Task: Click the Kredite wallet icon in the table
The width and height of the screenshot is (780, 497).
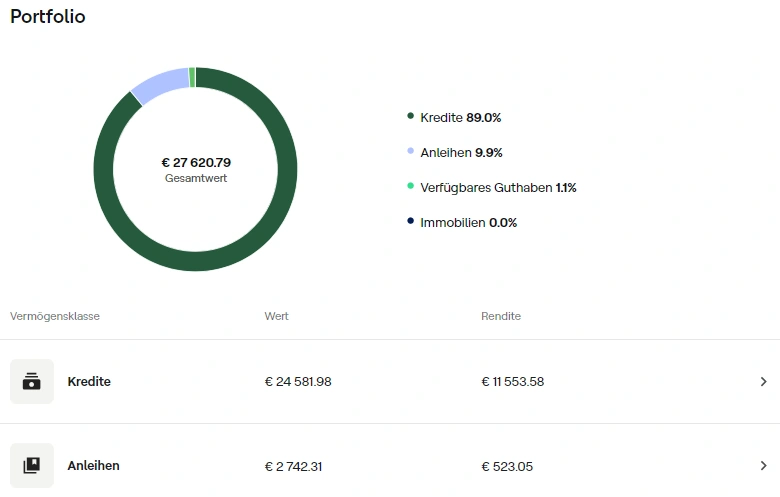Action: 32,382
